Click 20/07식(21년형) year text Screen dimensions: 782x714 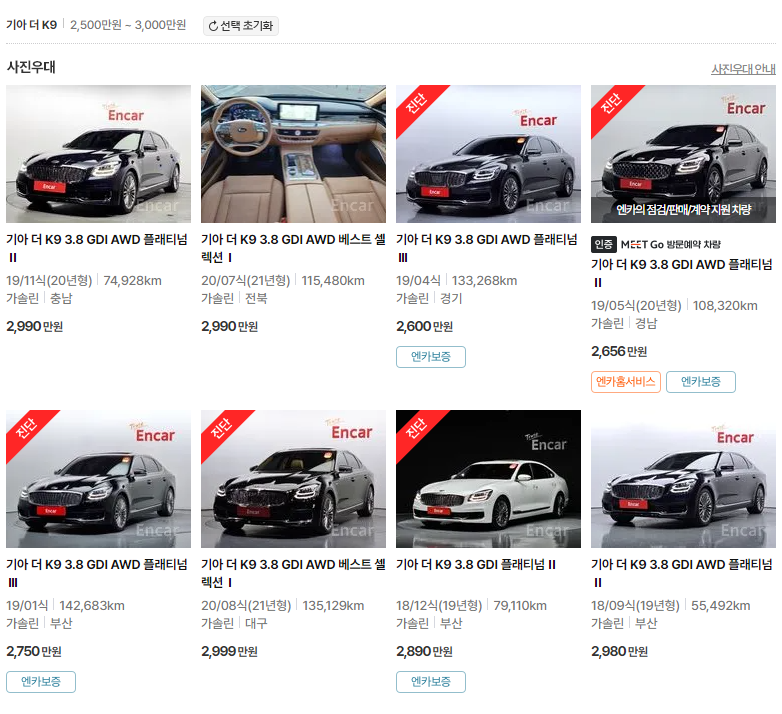(245, 281)
